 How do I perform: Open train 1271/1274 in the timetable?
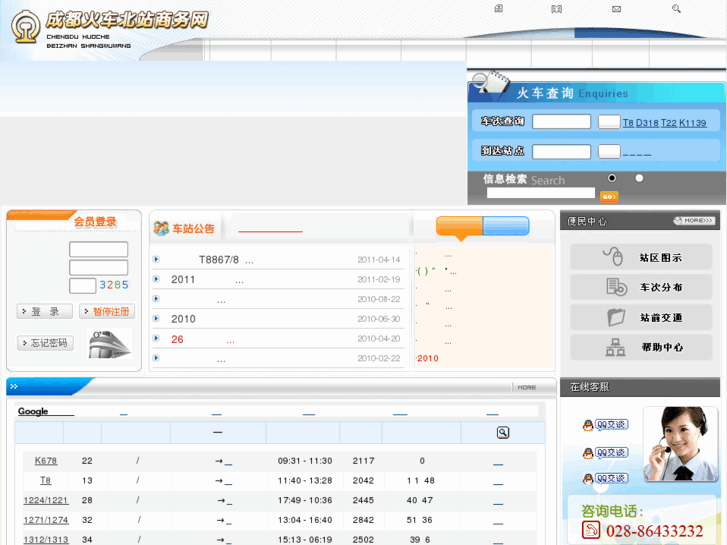(x=46, y=520)
